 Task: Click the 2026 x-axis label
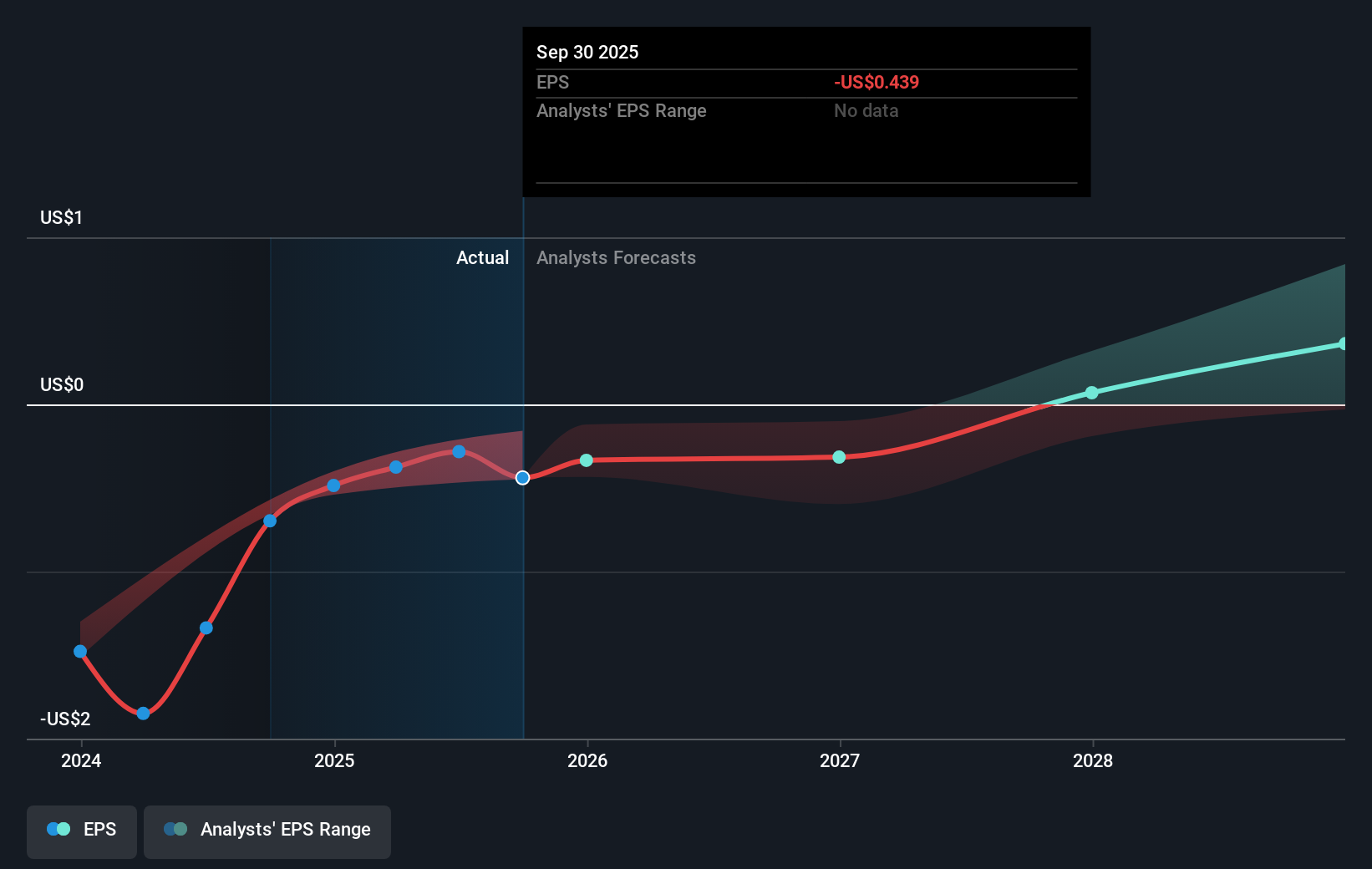tap(587, 760)
